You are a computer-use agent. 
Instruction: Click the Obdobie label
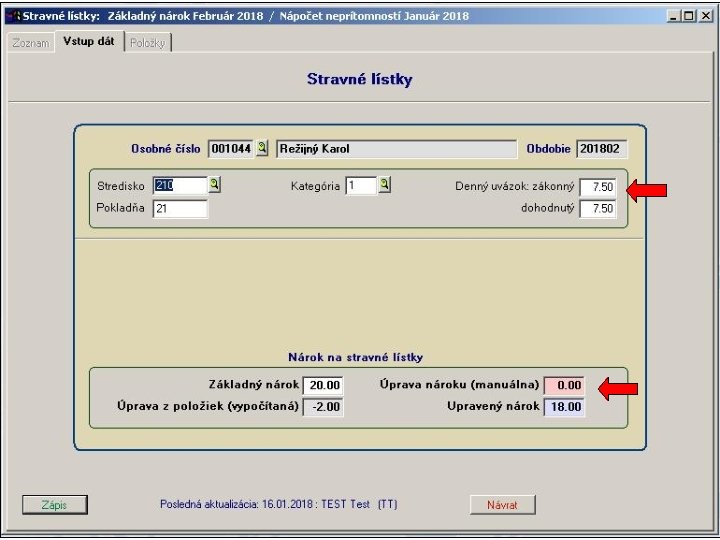tap(548, 149)
